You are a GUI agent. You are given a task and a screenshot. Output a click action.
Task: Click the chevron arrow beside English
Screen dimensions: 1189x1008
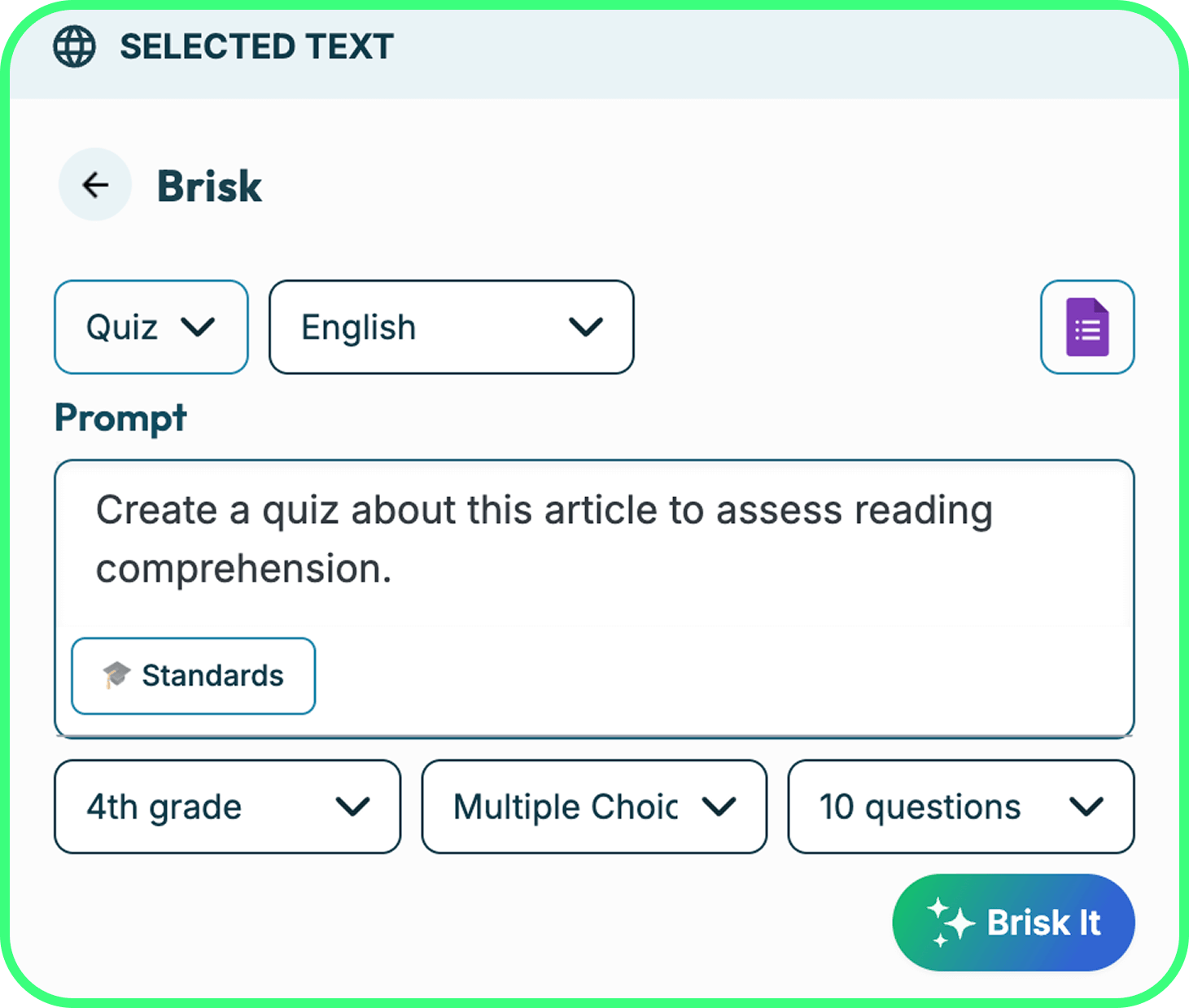click(585, 327)
